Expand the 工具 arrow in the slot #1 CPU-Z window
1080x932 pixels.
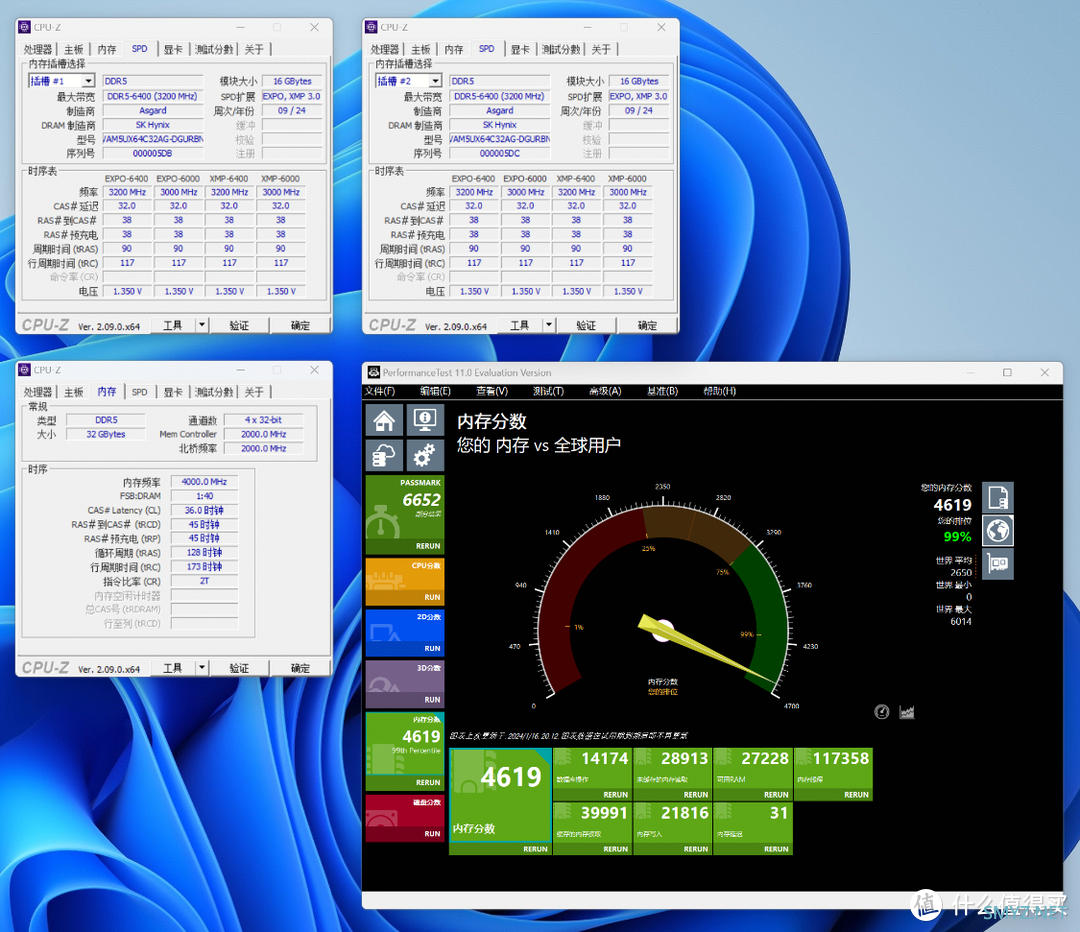click(202, 325)
